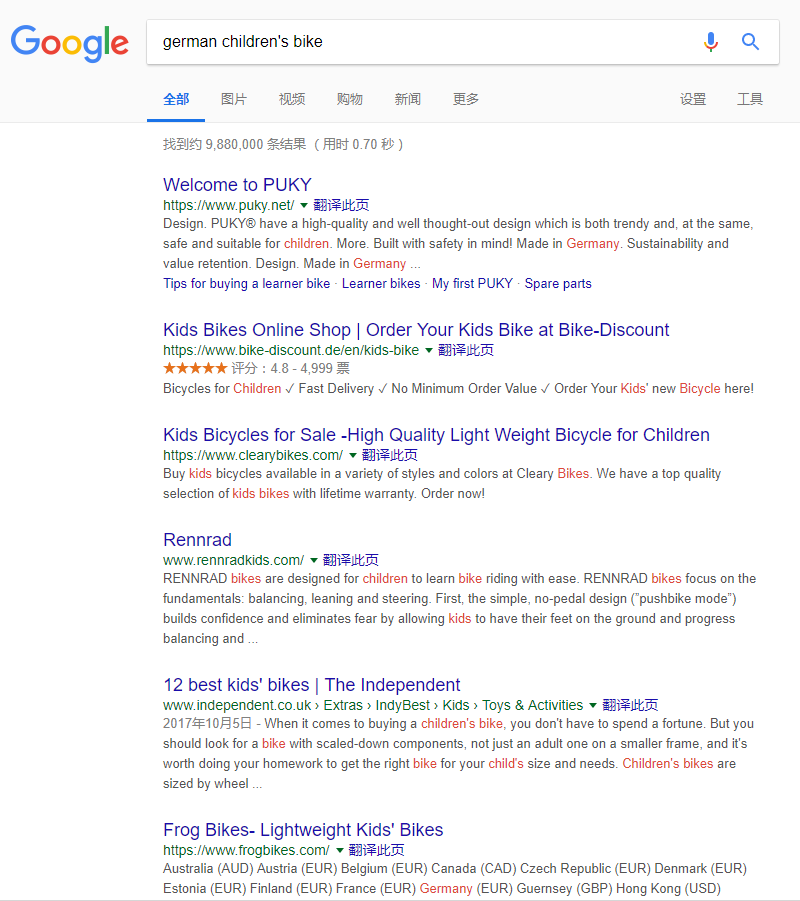Open 设置 search settings

pyautogui.click(x=693, y=99)
